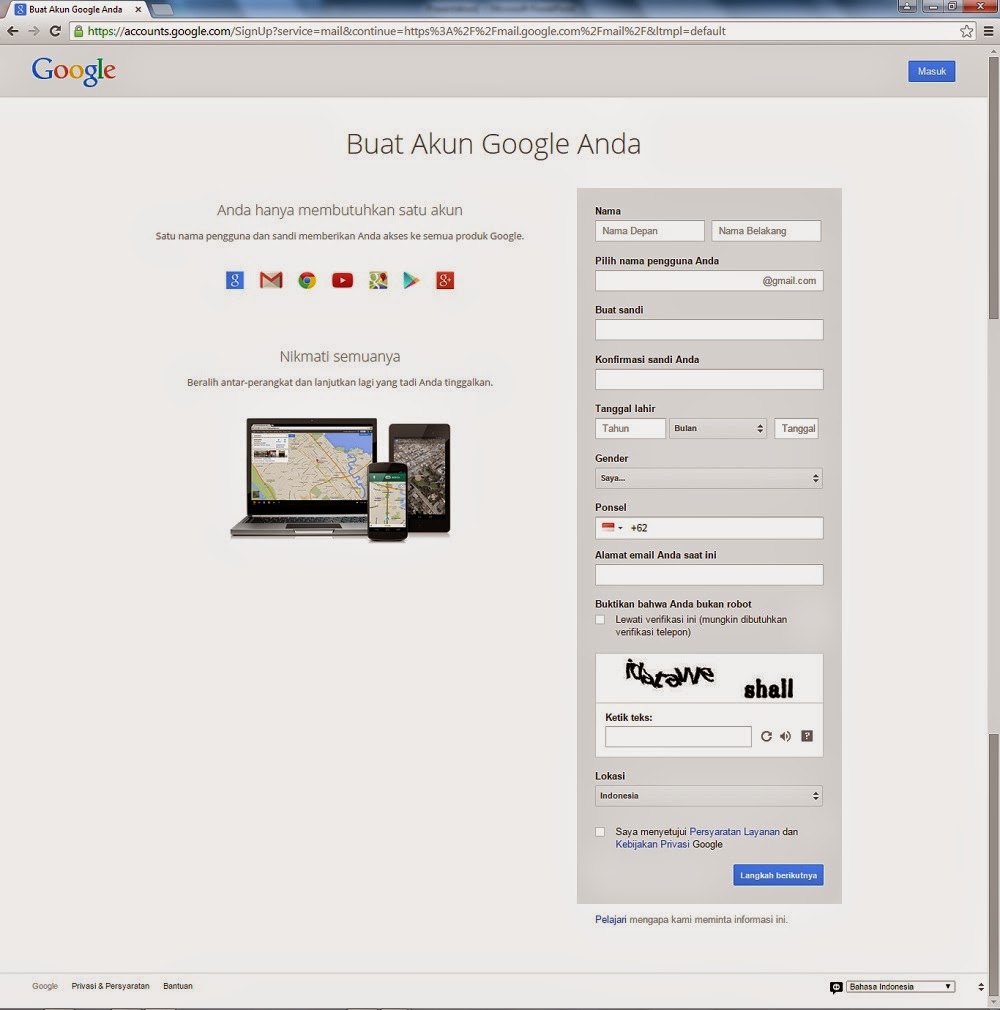The height and width of the screenshot is (1010, 1000).
Task: Go back with browser back arrow
Action: pyautogui.click(x=13, y=31)
